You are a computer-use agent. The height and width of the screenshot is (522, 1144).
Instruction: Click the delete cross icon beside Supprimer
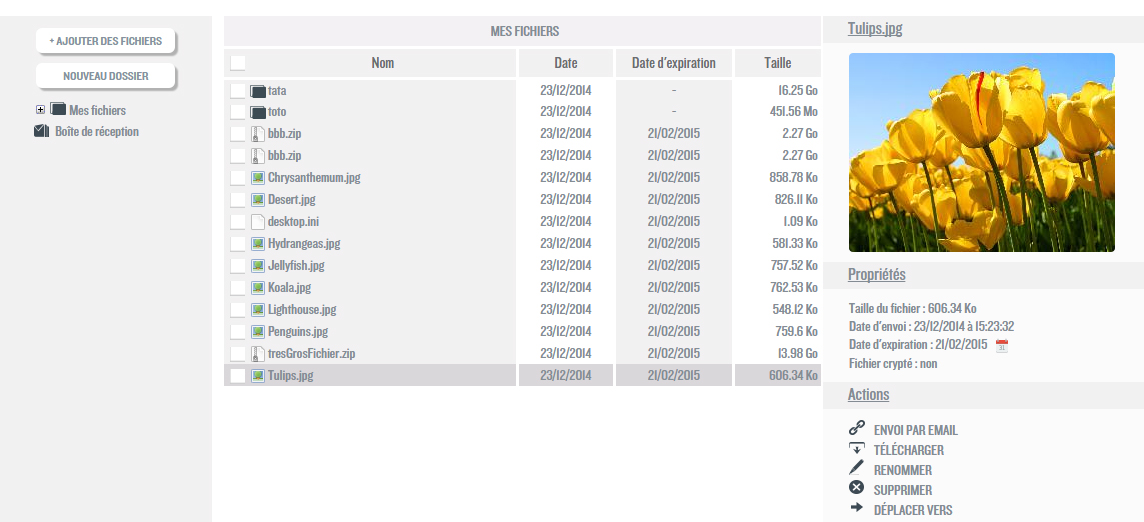(856, 488)
